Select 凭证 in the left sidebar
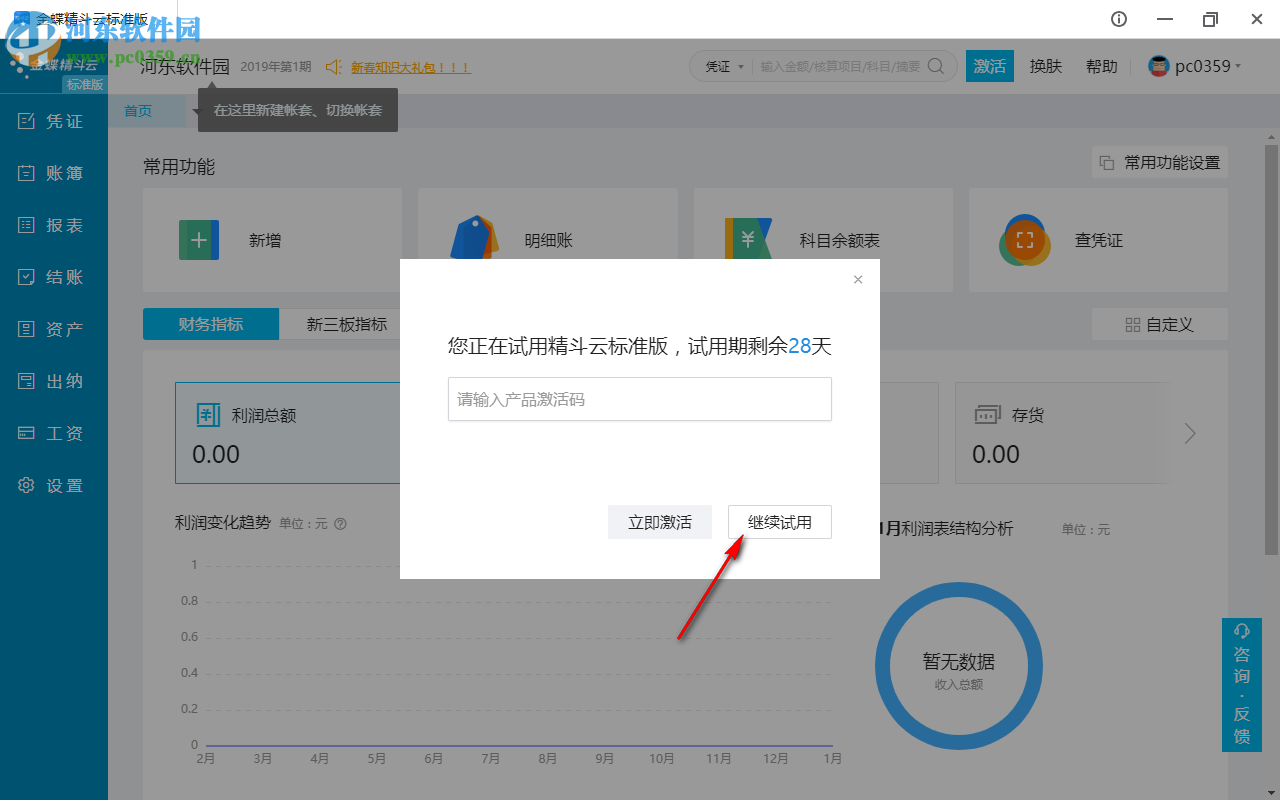The height and width of the screenshot is (800, 1280). (53, 120)
